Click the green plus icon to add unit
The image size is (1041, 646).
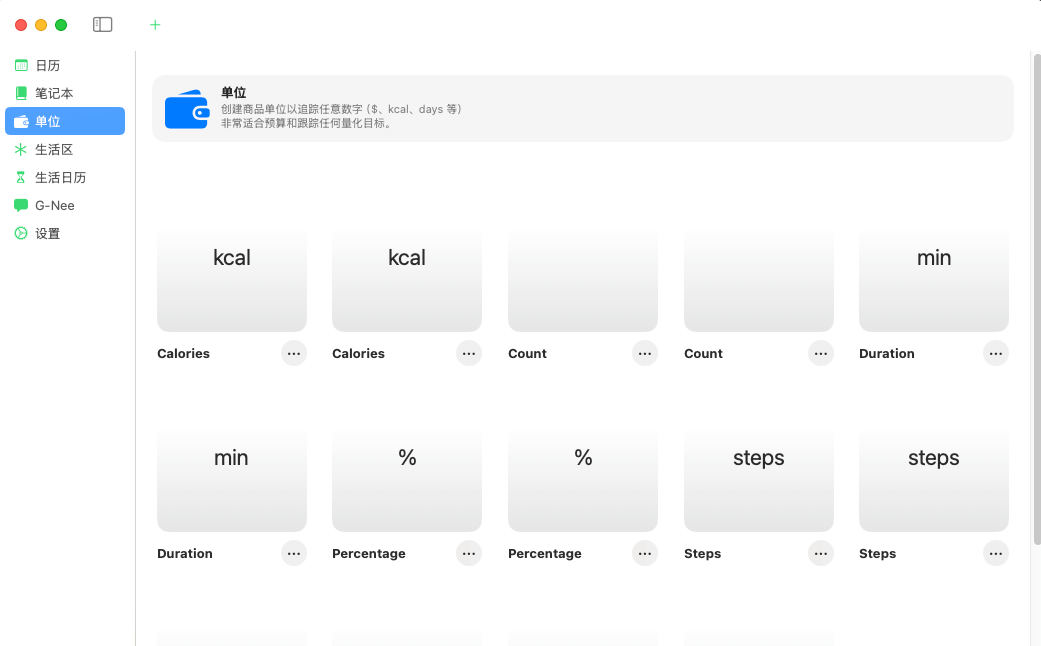[155, 25]
